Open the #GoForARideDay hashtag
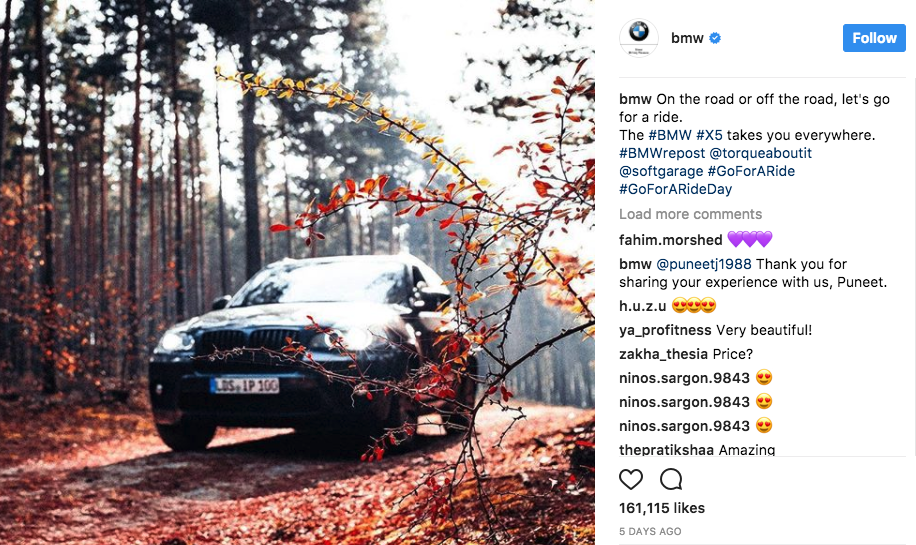The height and width of the screenshot is (545, 916). click(675, 189)
